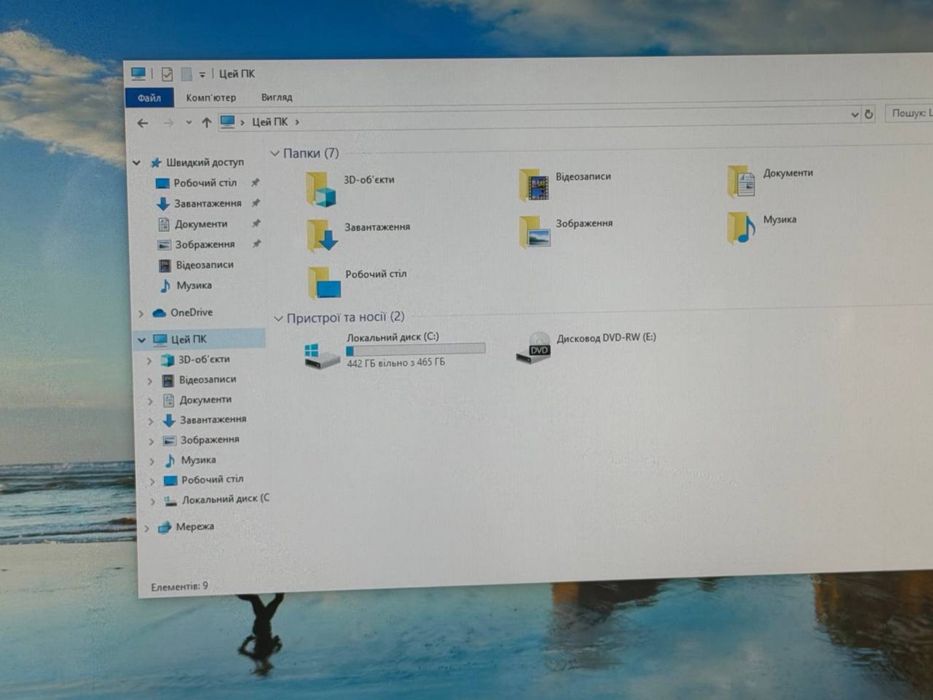Screen dimensions: 933x700
Task: Select Відеозаписи under Швидкий доступ
Action: tap(196, 265)
